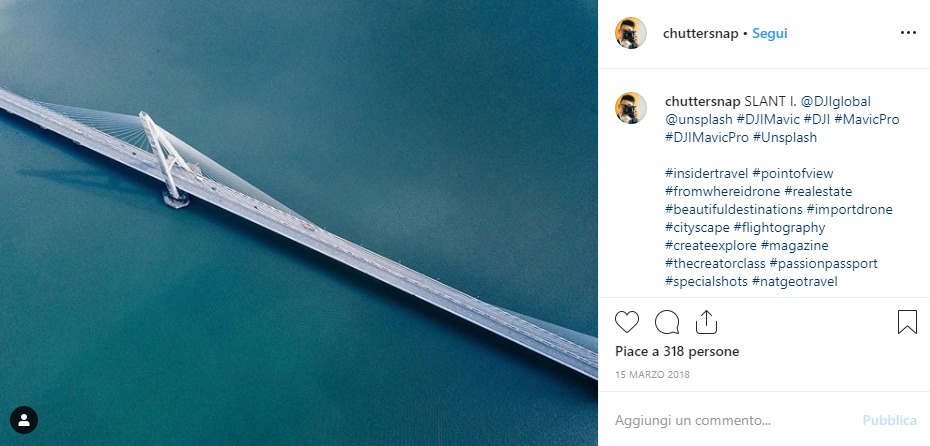Like the post with the heart icon
The image size is (930, 446).
coord(626,322)
